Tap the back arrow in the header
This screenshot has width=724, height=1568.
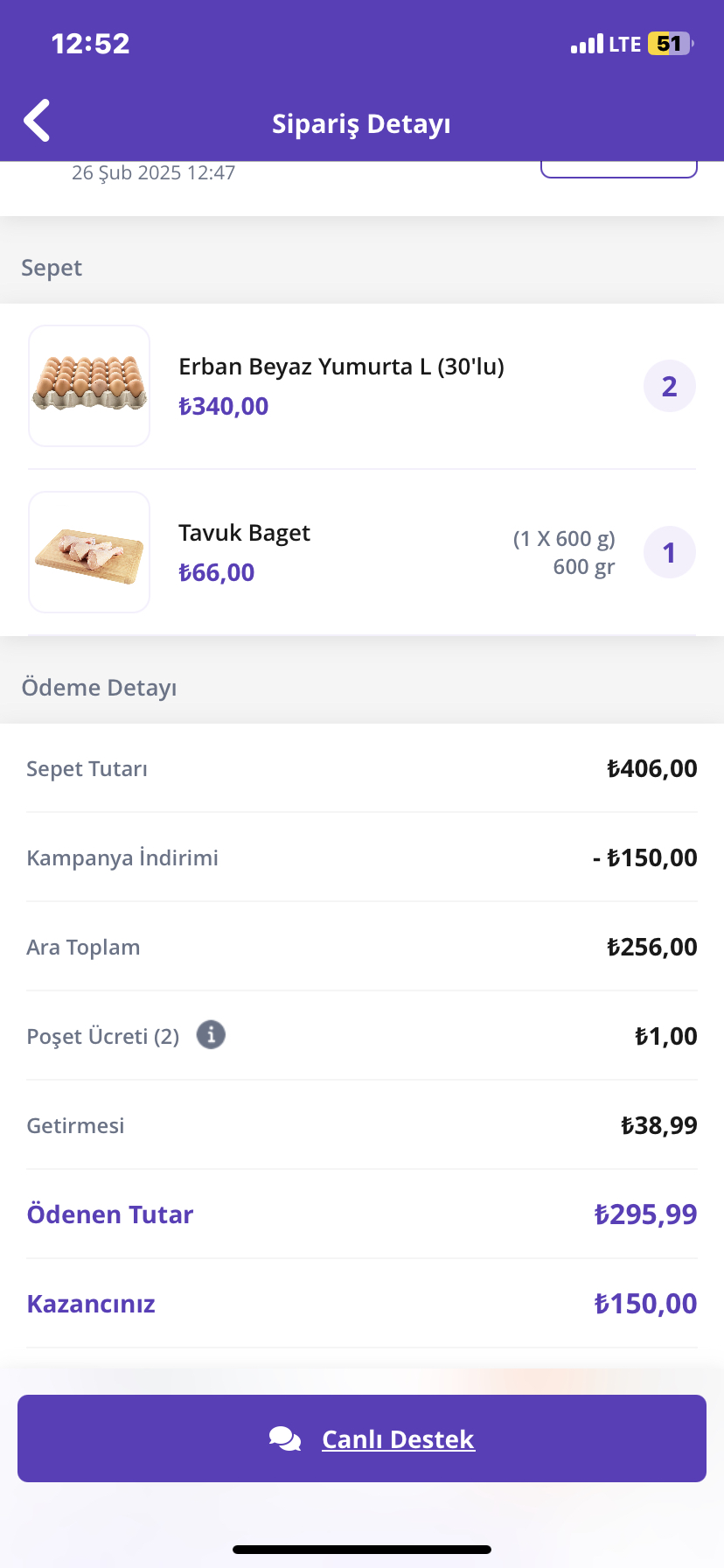[x=37, y=121]
